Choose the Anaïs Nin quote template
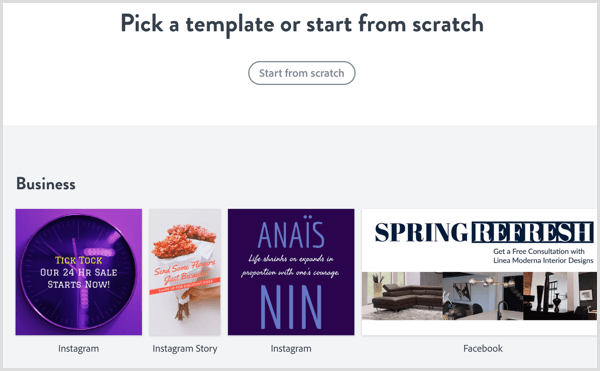600x371 pixels. tap(291, 272)
